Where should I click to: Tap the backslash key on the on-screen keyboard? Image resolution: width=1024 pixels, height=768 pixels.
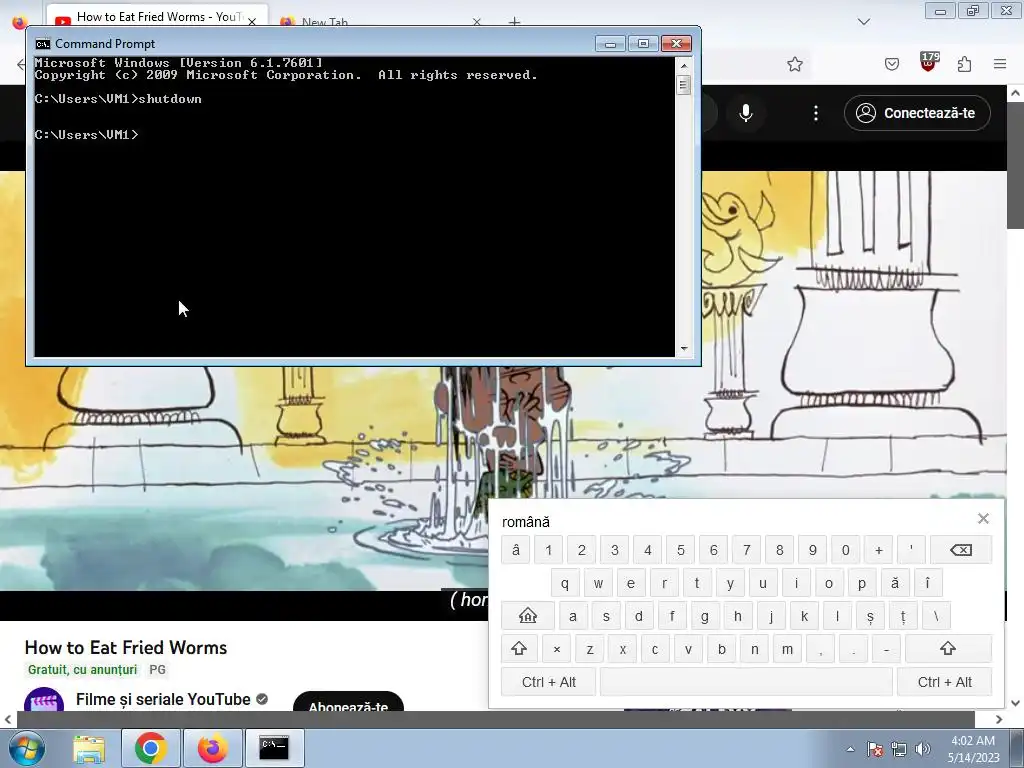pyautogui.click(x=936, y=616)
